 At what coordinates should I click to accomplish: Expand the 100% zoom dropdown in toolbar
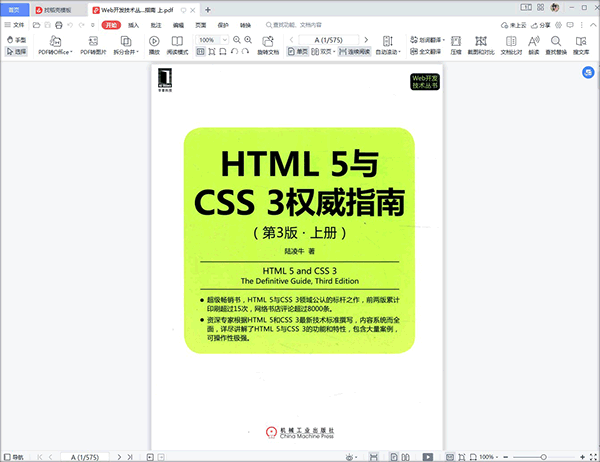pyautogui.click(x=225, y=40)
